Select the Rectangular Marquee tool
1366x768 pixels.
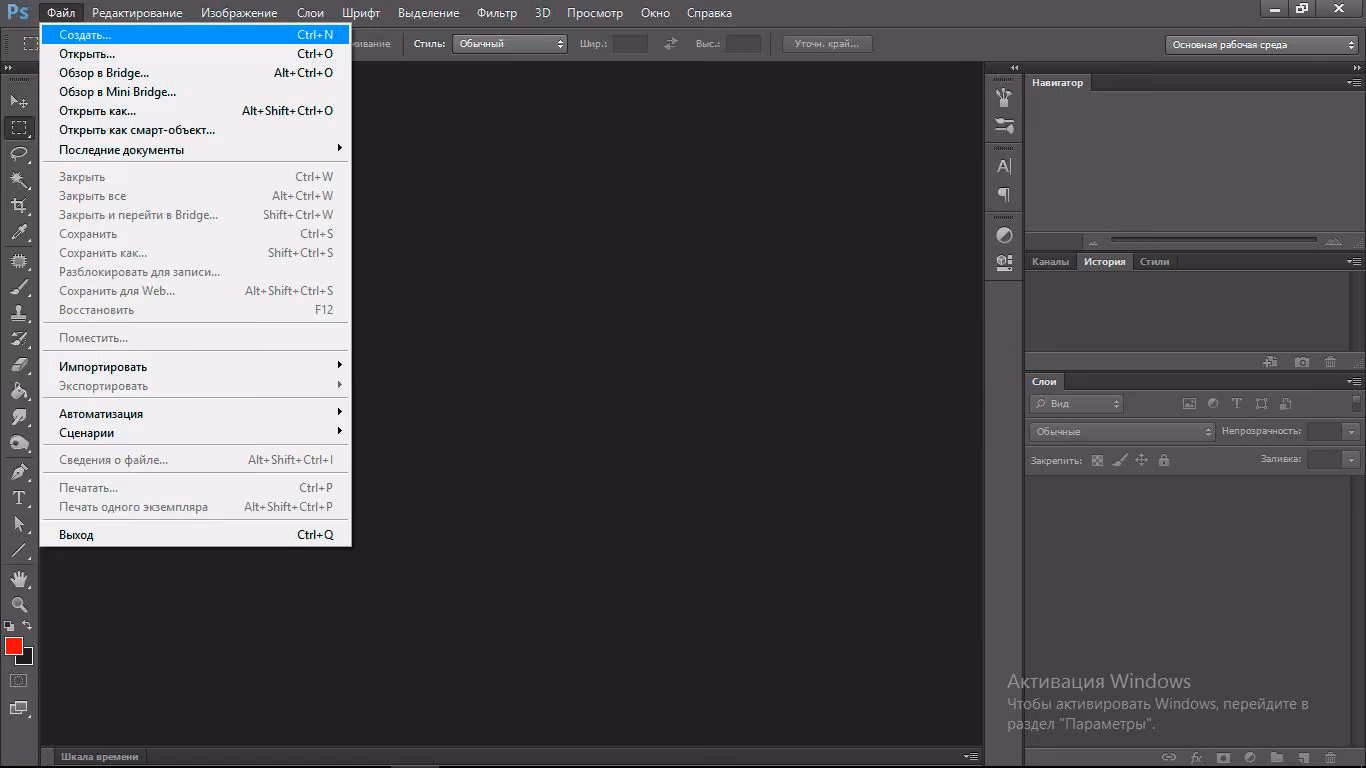click(19, 128)
